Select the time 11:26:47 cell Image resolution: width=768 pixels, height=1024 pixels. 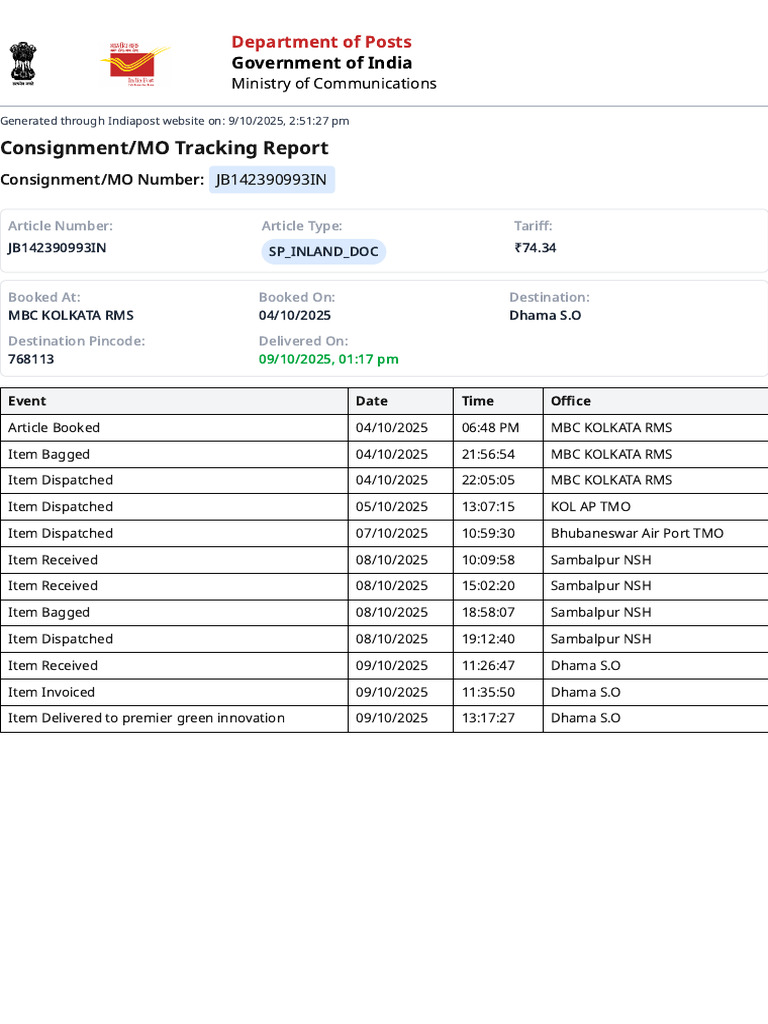(498, 665)
